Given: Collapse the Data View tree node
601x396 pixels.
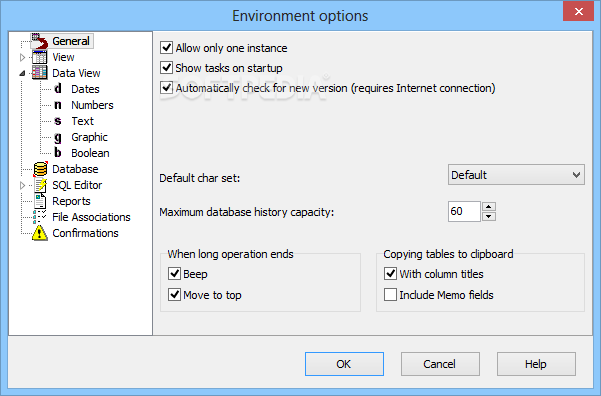Looking at the screenshot, I should [22, 73].
